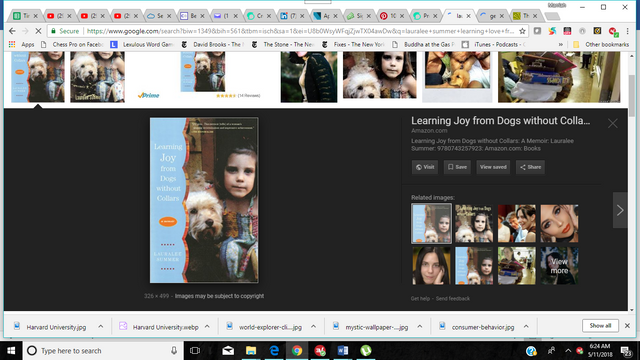Open the Chess Pro on Facebook bookmark
This screenshot has width=640, height=360.
[x=72, y=44]
